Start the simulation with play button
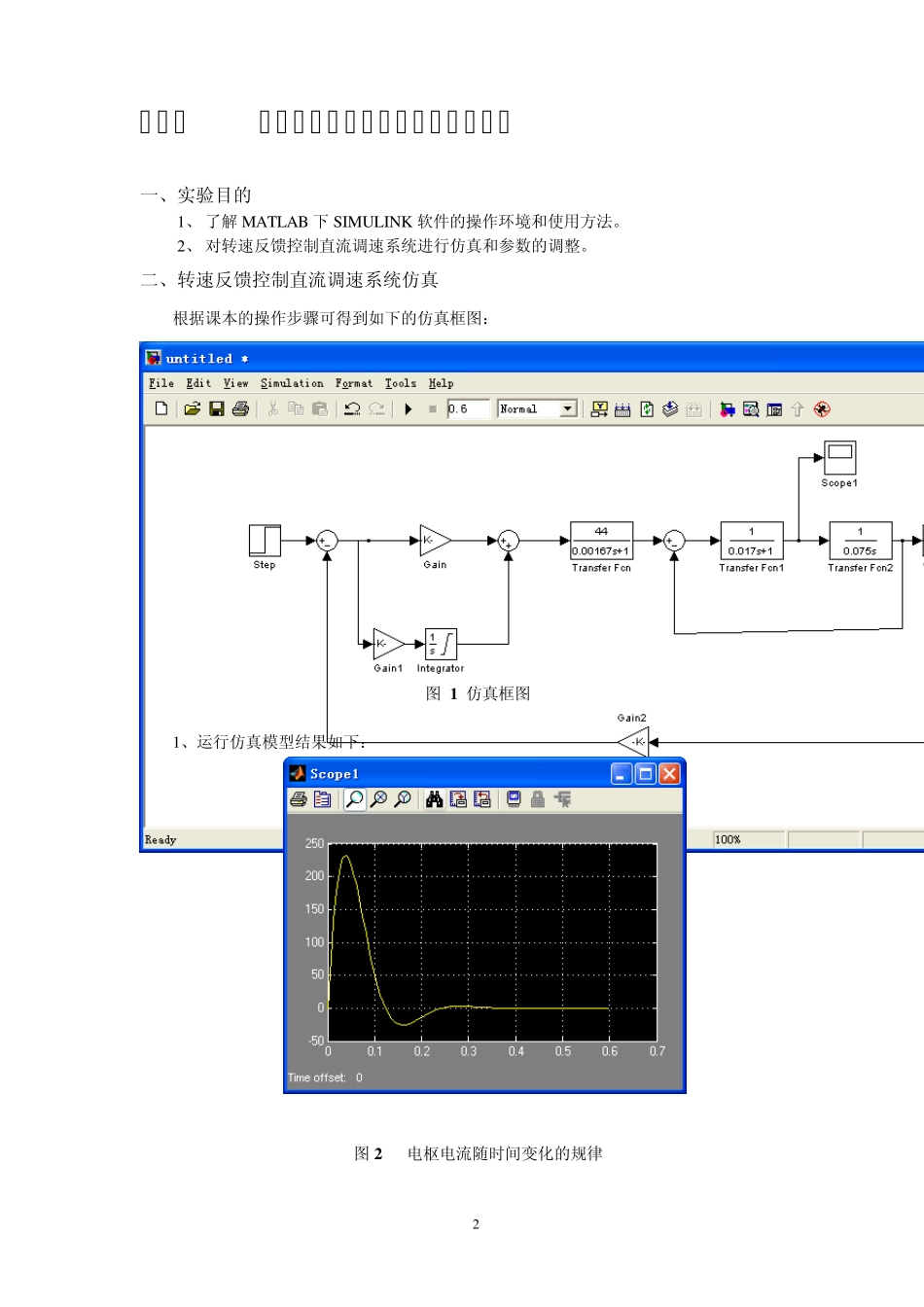This screenshot has width=924, height=1307. 409,409
